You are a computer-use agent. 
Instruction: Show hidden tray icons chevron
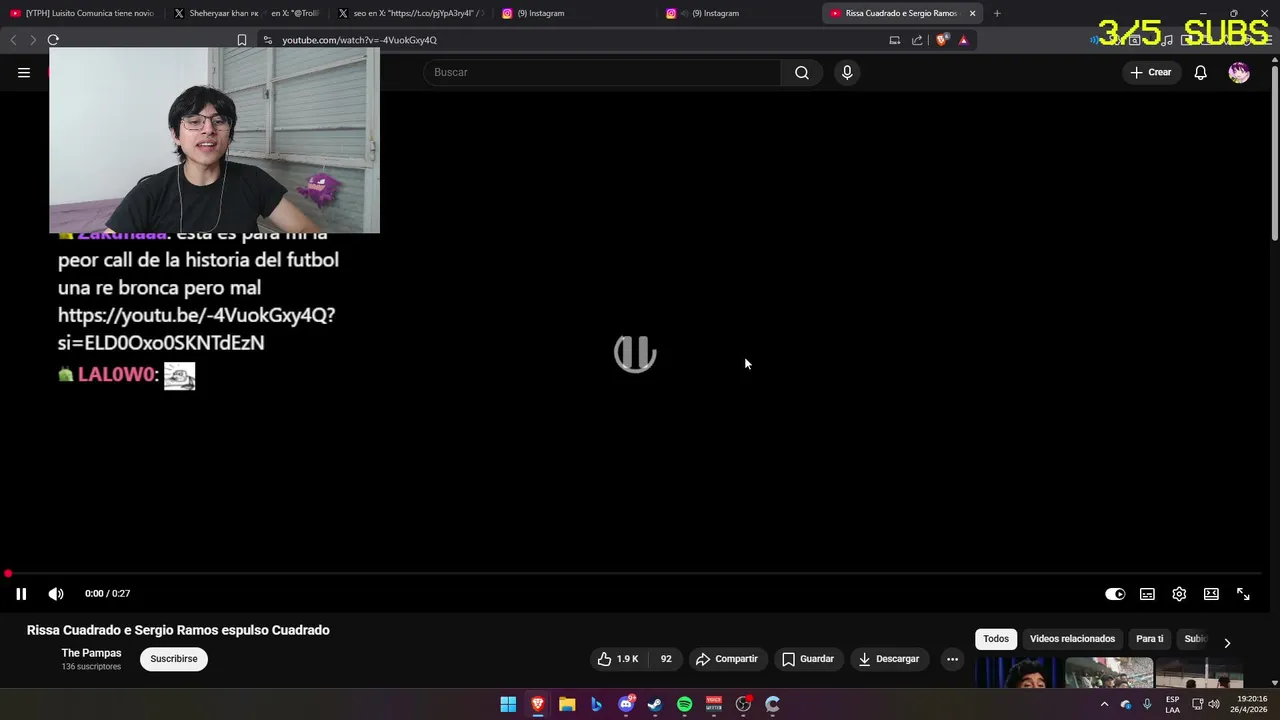click(1104, 704)
